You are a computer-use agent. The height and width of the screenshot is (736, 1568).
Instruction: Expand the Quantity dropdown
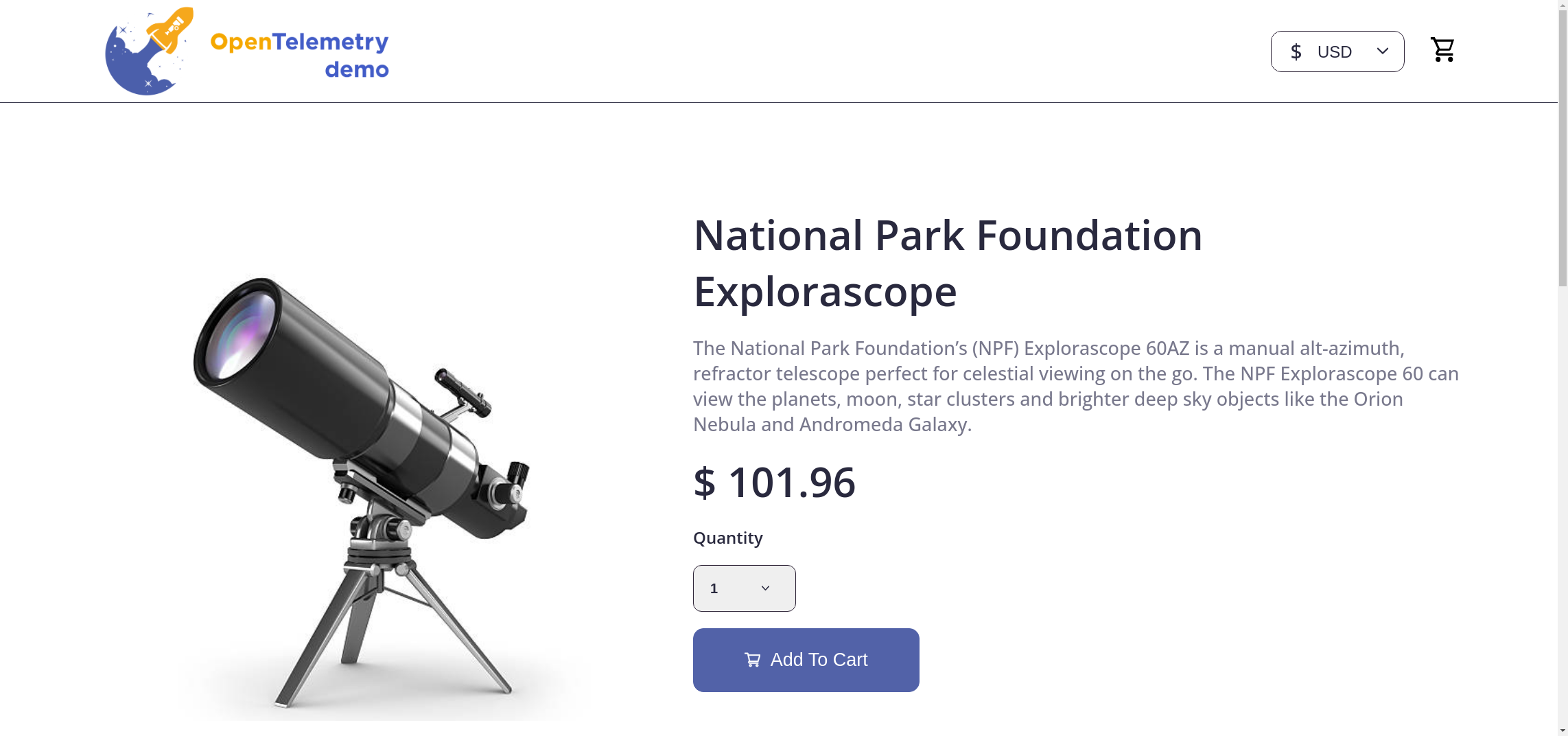click(744, 588)
